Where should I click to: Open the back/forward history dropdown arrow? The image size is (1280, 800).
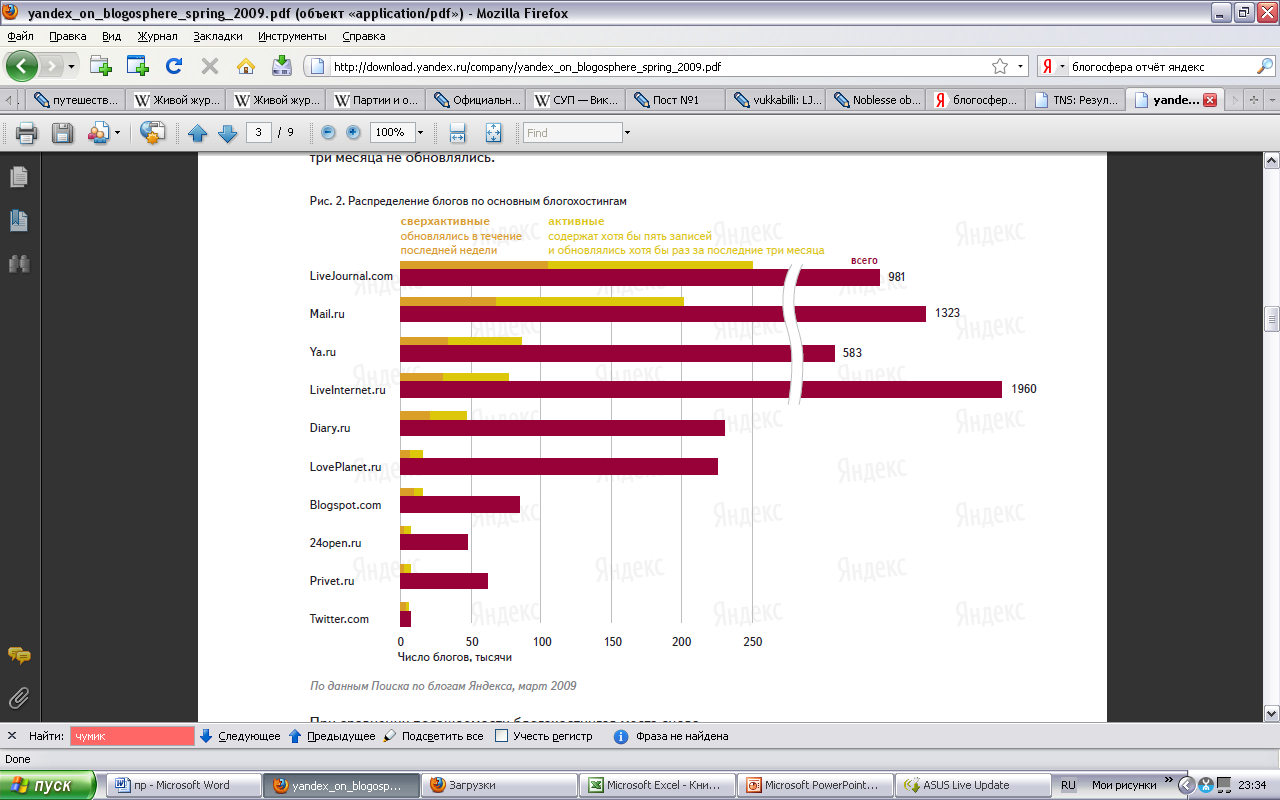[71, 67]
